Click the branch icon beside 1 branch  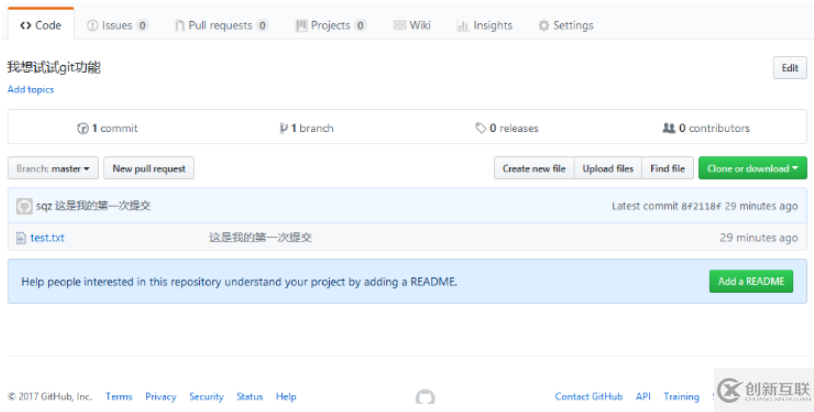pos(283,128)
